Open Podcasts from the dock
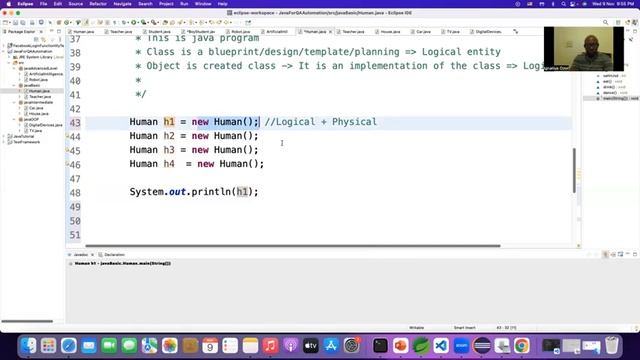The width and height of the screenshot is (640, 360). pos(291,346)
